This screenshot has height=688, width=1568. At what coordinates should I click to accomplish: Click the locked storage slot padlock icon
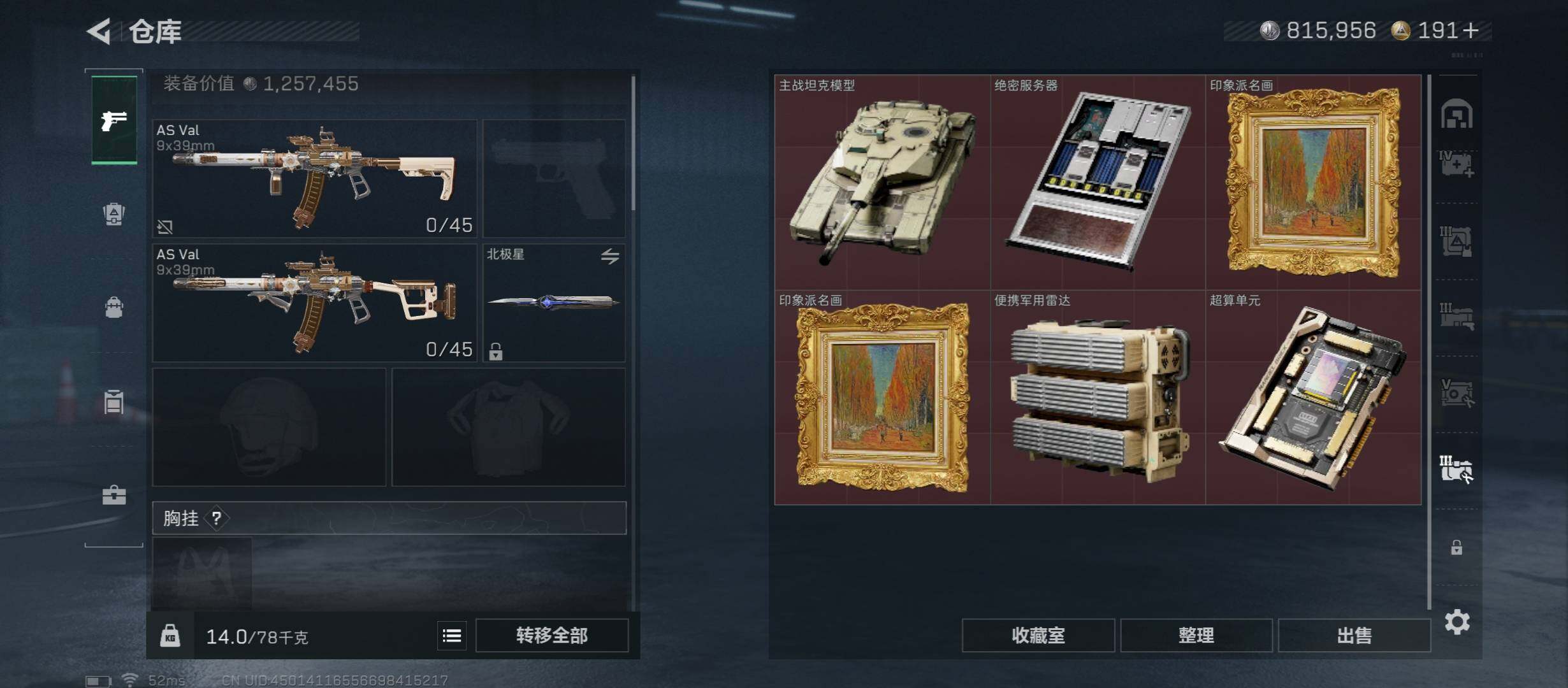pos(1456,547)
